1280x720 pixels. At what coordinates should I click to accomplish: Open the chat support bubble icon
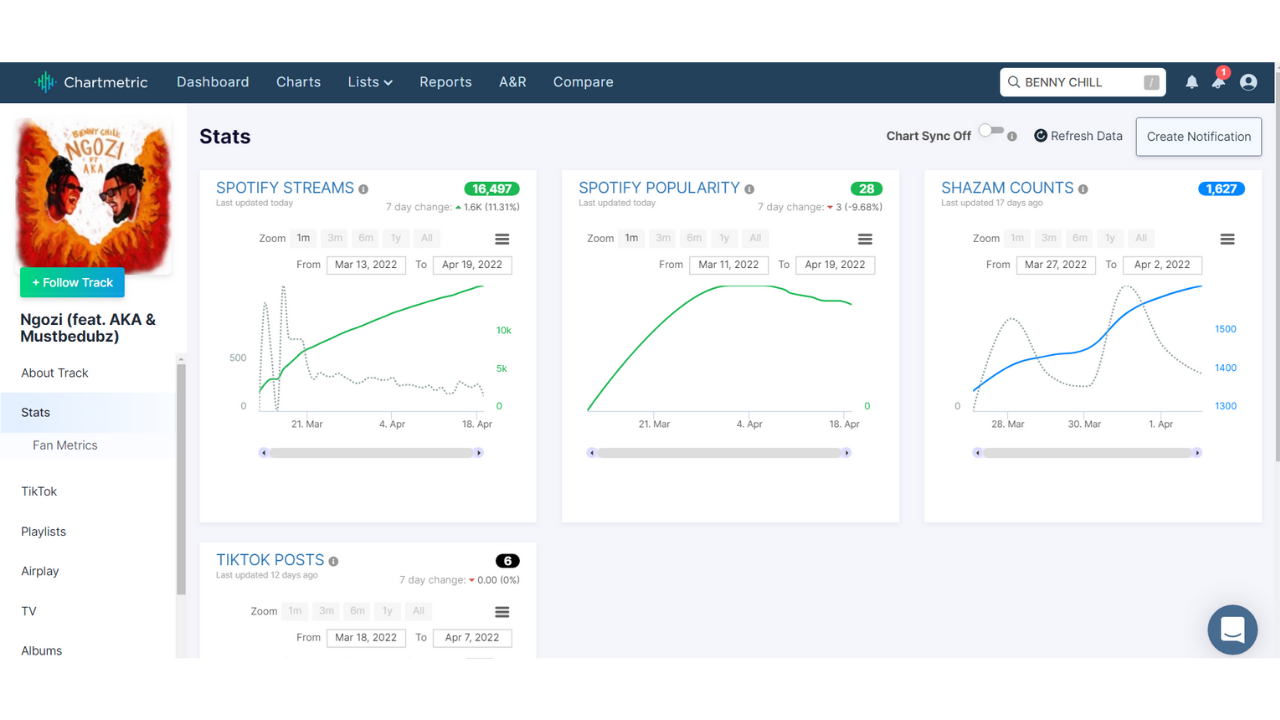click(1232, 630)
